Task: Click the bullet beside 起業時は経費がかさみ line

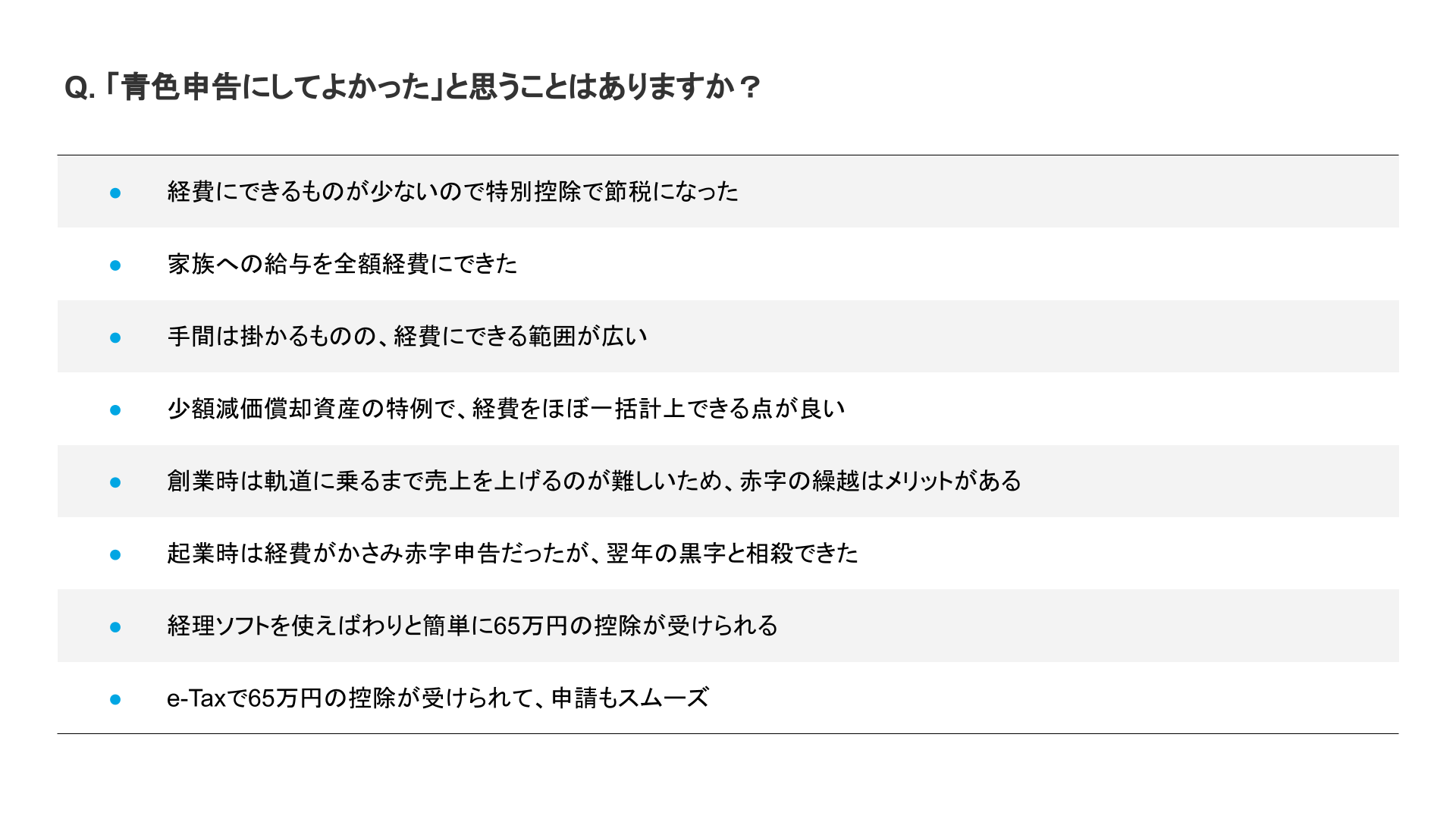Action: click(115, 555)
